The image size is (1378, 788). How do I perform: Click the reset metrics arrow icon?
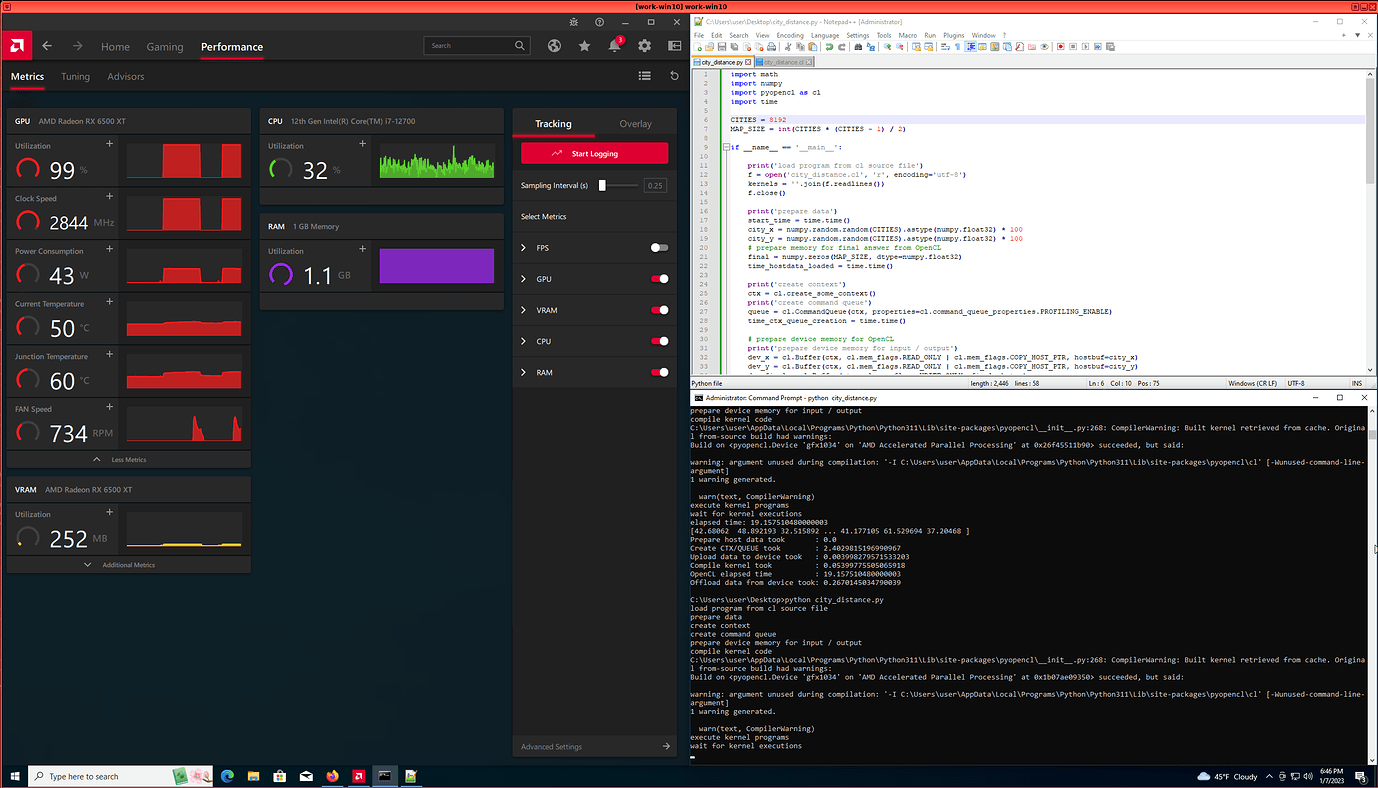point(674,76)
